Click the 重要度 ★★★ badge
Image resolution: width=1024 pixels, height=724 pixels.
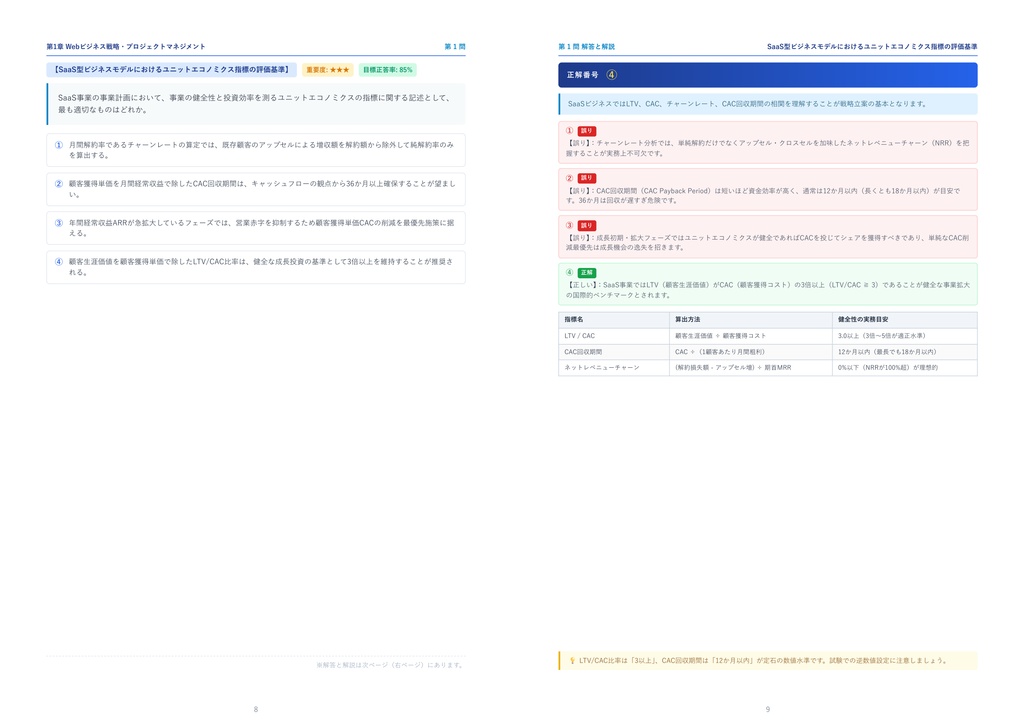pos(328,70)
